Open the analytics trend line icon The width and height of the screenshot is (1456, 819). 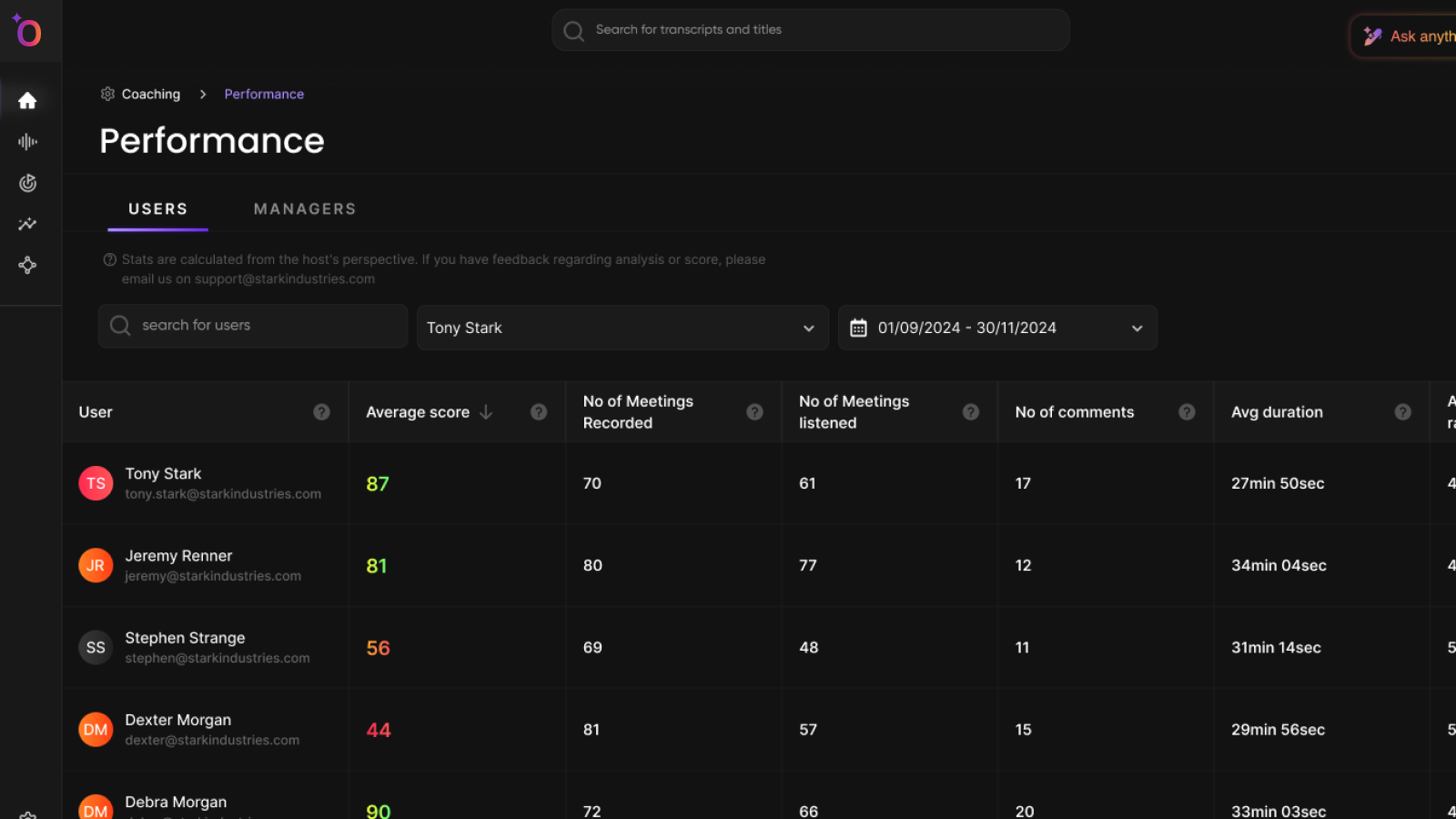[x=27, y=224]
